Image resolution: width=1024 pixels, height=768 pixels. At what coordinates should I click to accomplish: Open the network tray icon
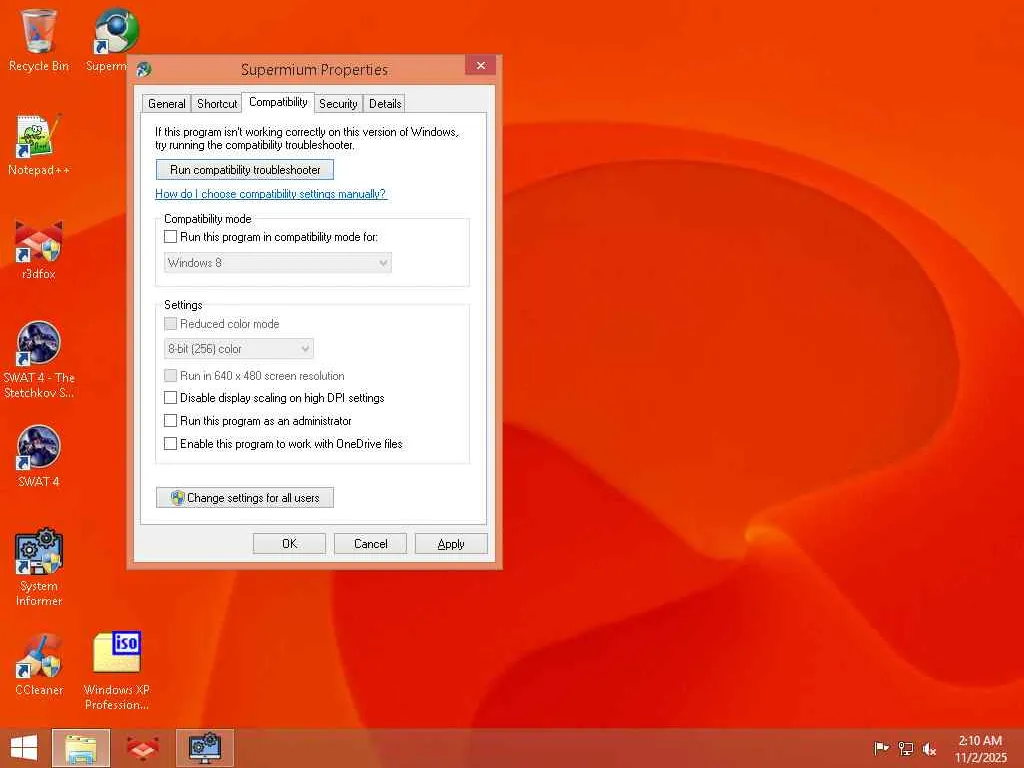click(x=906, y=748)
